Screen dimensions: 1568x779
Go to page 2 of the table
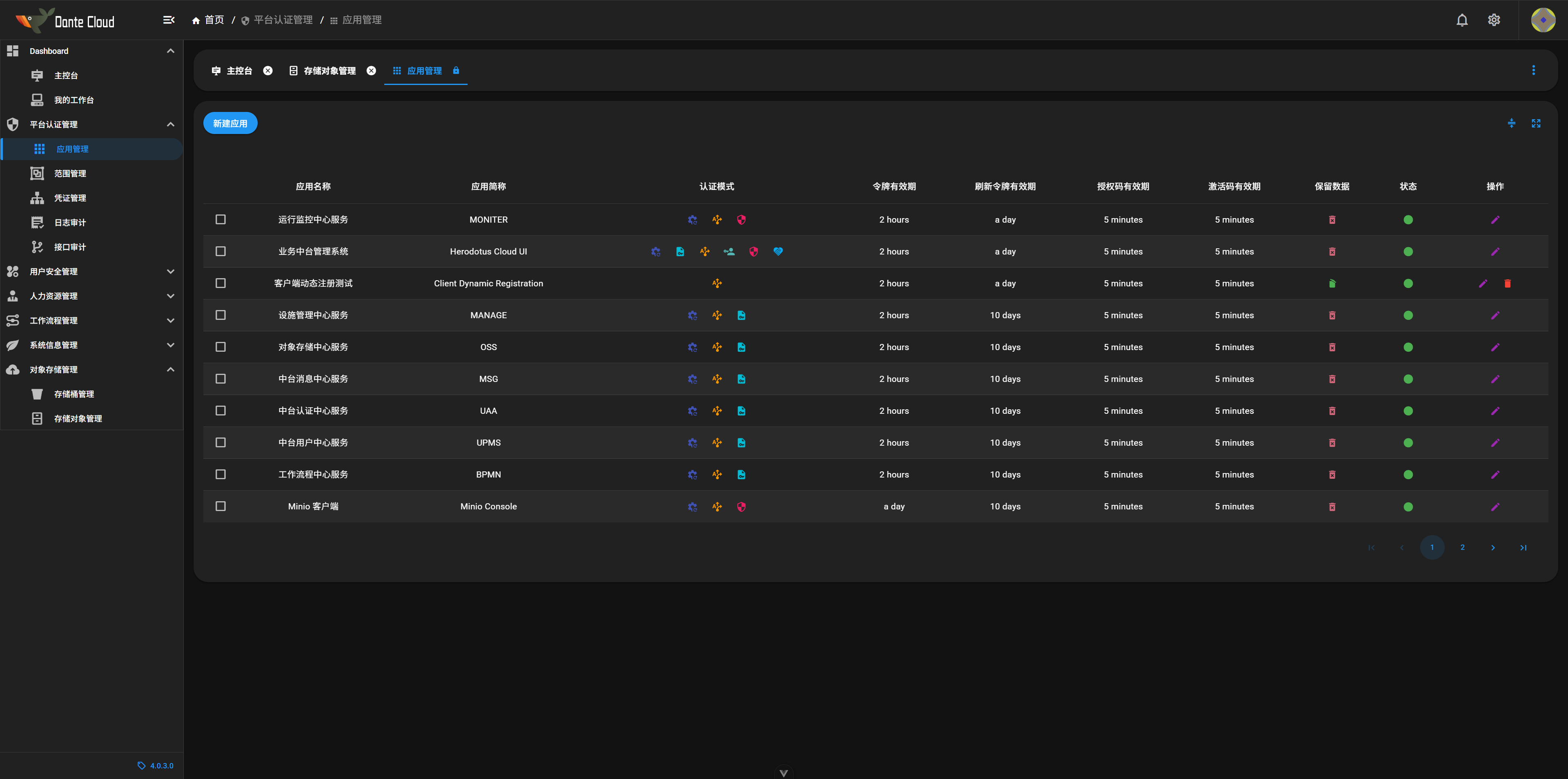tap(1462, 547)
